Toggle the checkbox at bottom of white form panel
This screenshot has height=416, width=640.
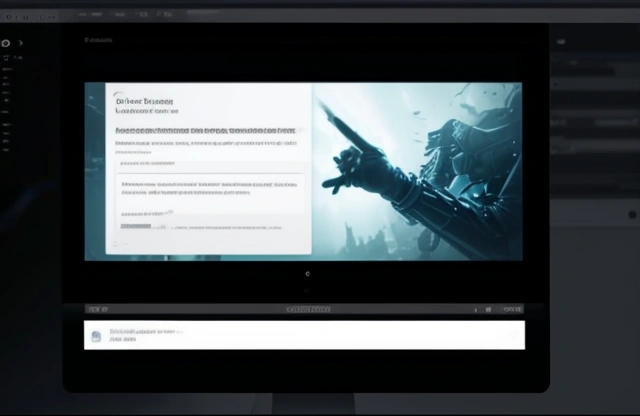tap(116, 244)
